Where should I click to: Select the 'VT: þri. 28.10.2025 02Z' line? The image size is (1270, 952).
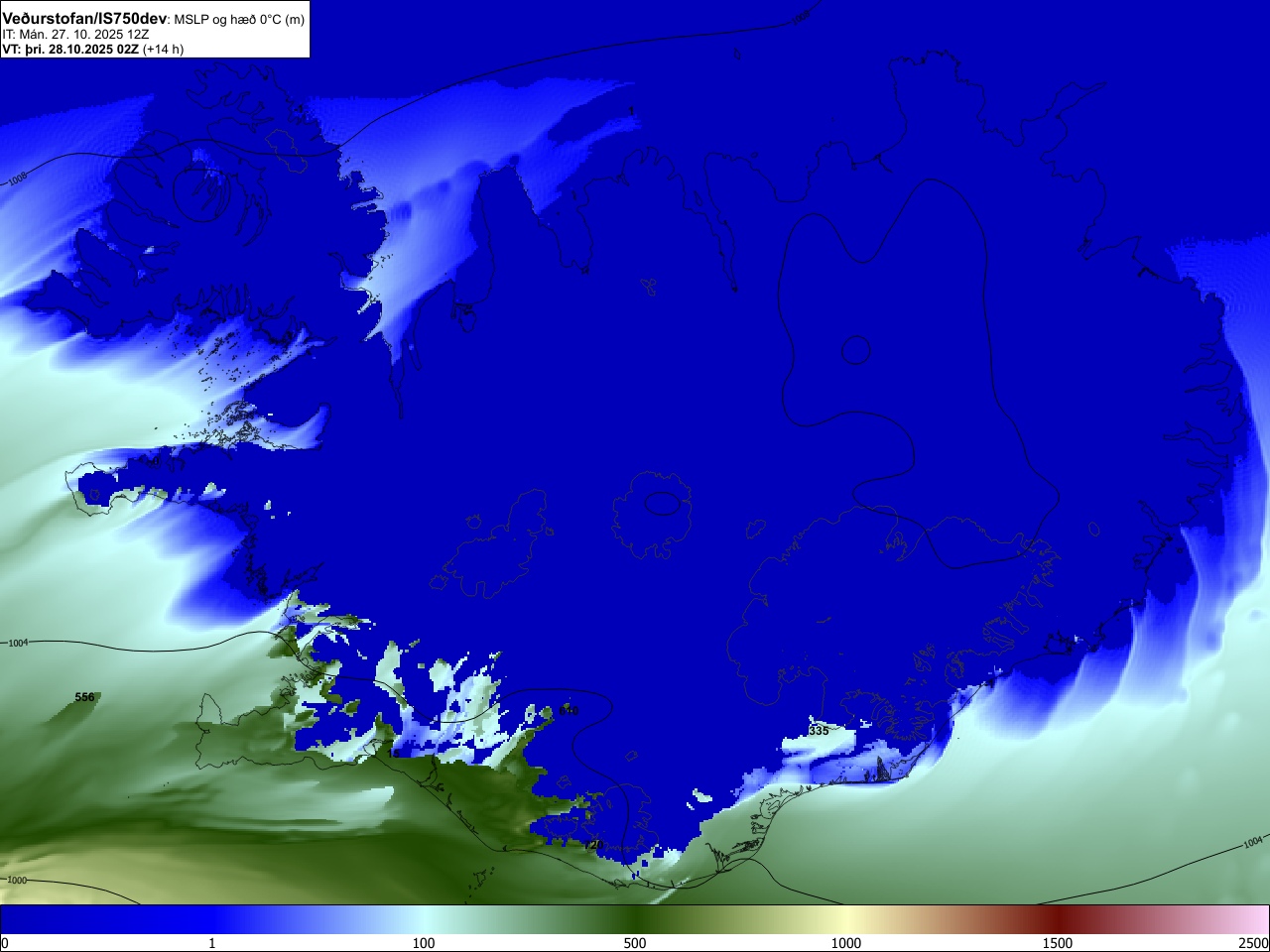pyautogui.click(x=70, y=49)
